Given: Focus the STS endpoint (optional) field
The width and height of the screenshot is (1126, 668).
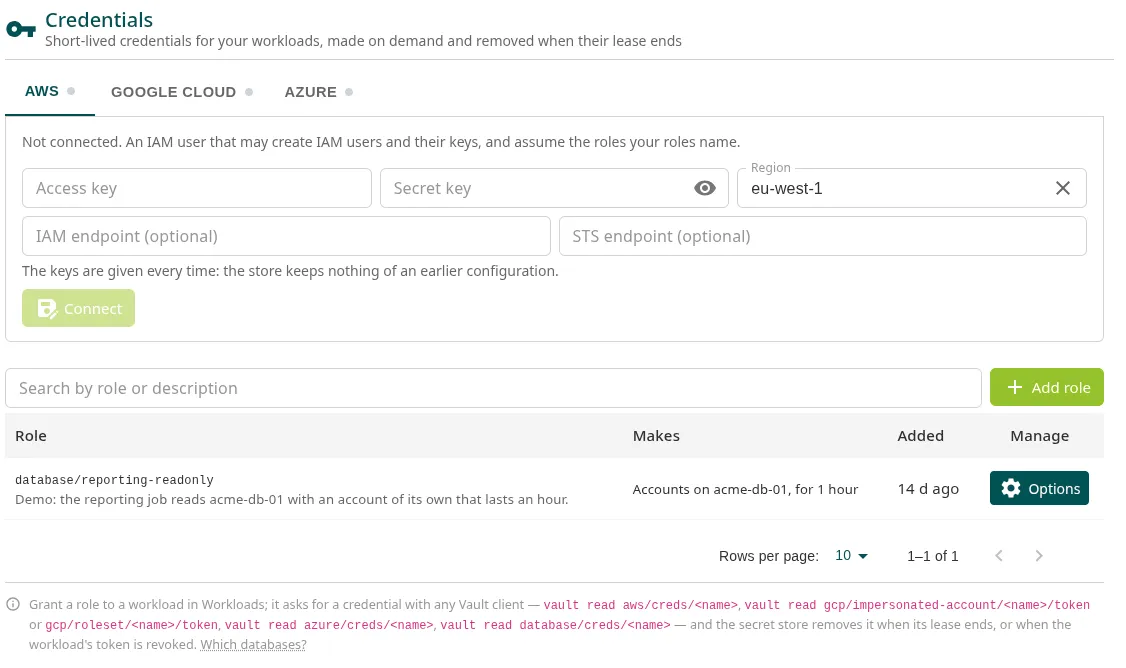Looking at the screenshot, I should (x=823, y=236).
